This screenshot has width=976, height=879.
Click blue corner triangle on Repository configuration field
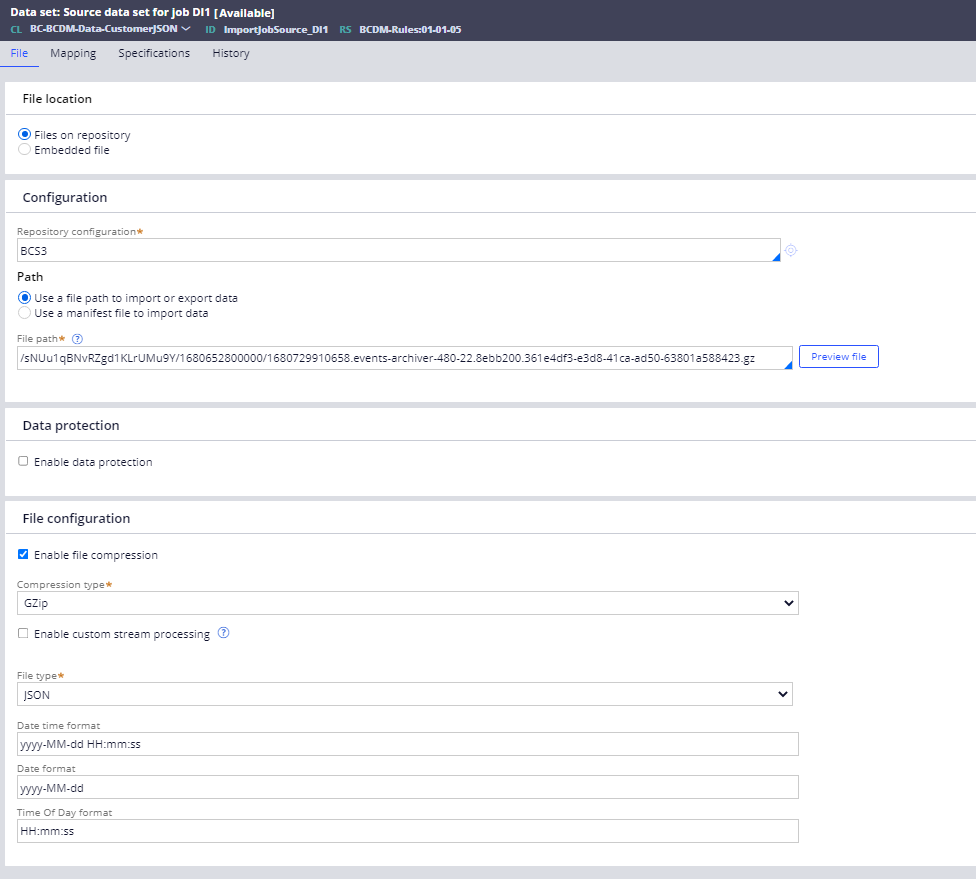coord(777,257)
